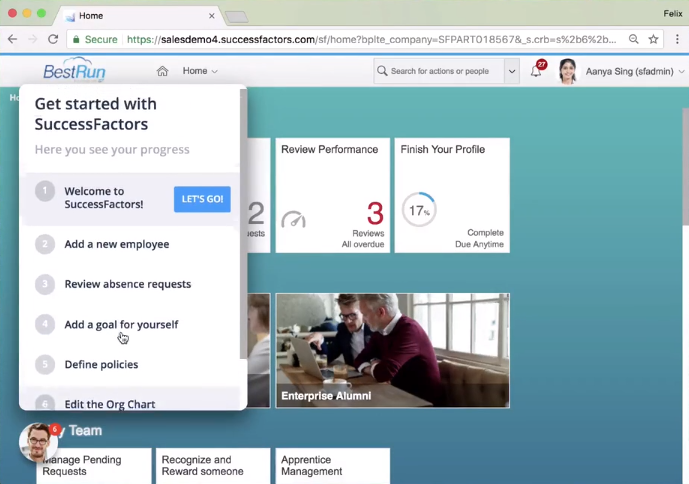
Task: Click the house home icon
Action: tap(162, 71)
